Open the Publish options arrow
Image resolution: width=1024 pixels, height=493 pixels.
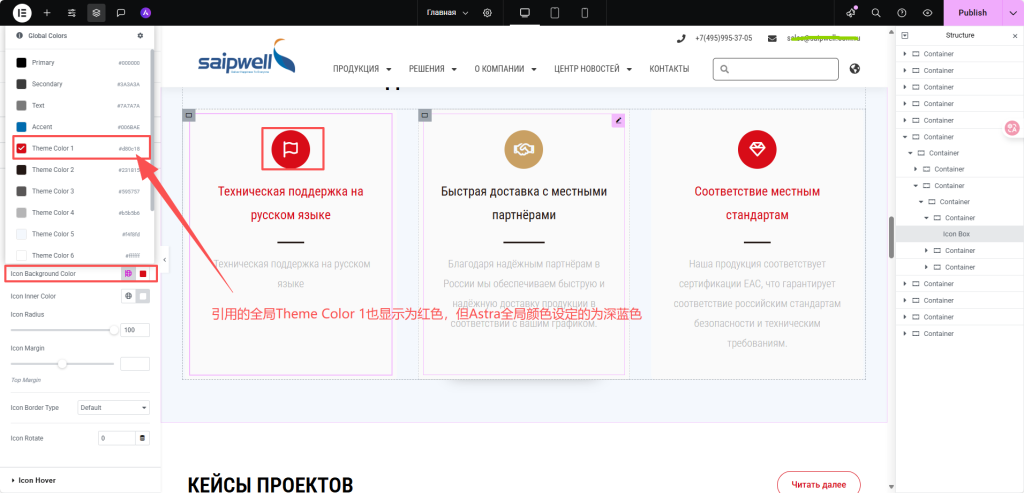point(1011,13)
